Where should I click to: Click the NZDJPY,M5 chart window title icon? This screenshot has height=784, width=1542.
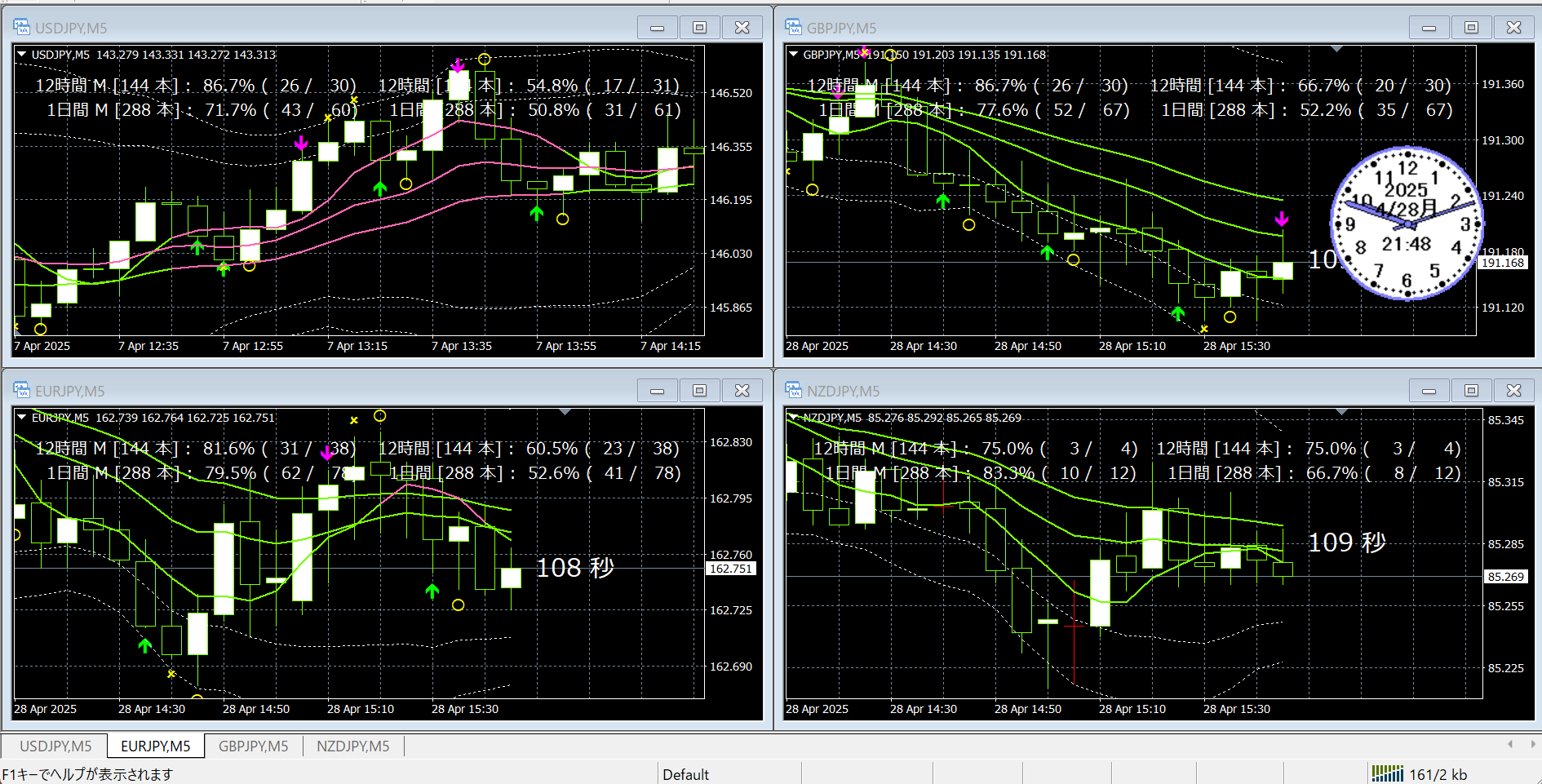[793, 390]
